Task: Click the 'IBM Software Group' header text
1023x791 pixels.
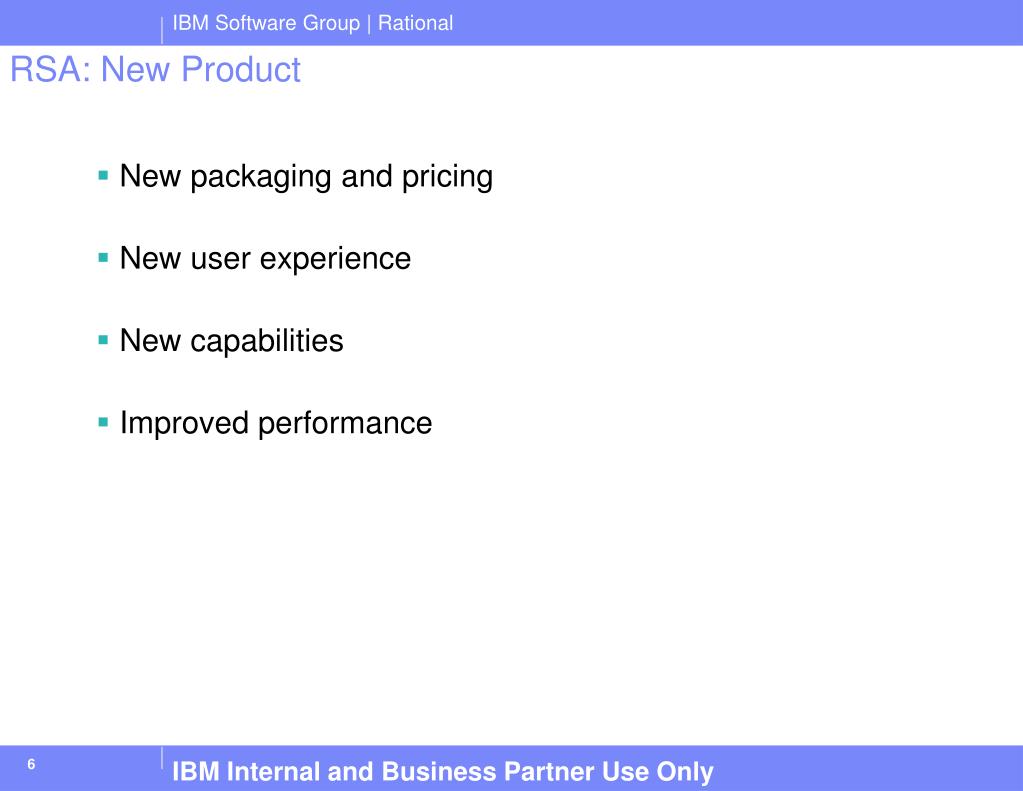Action: pos(266,23)
